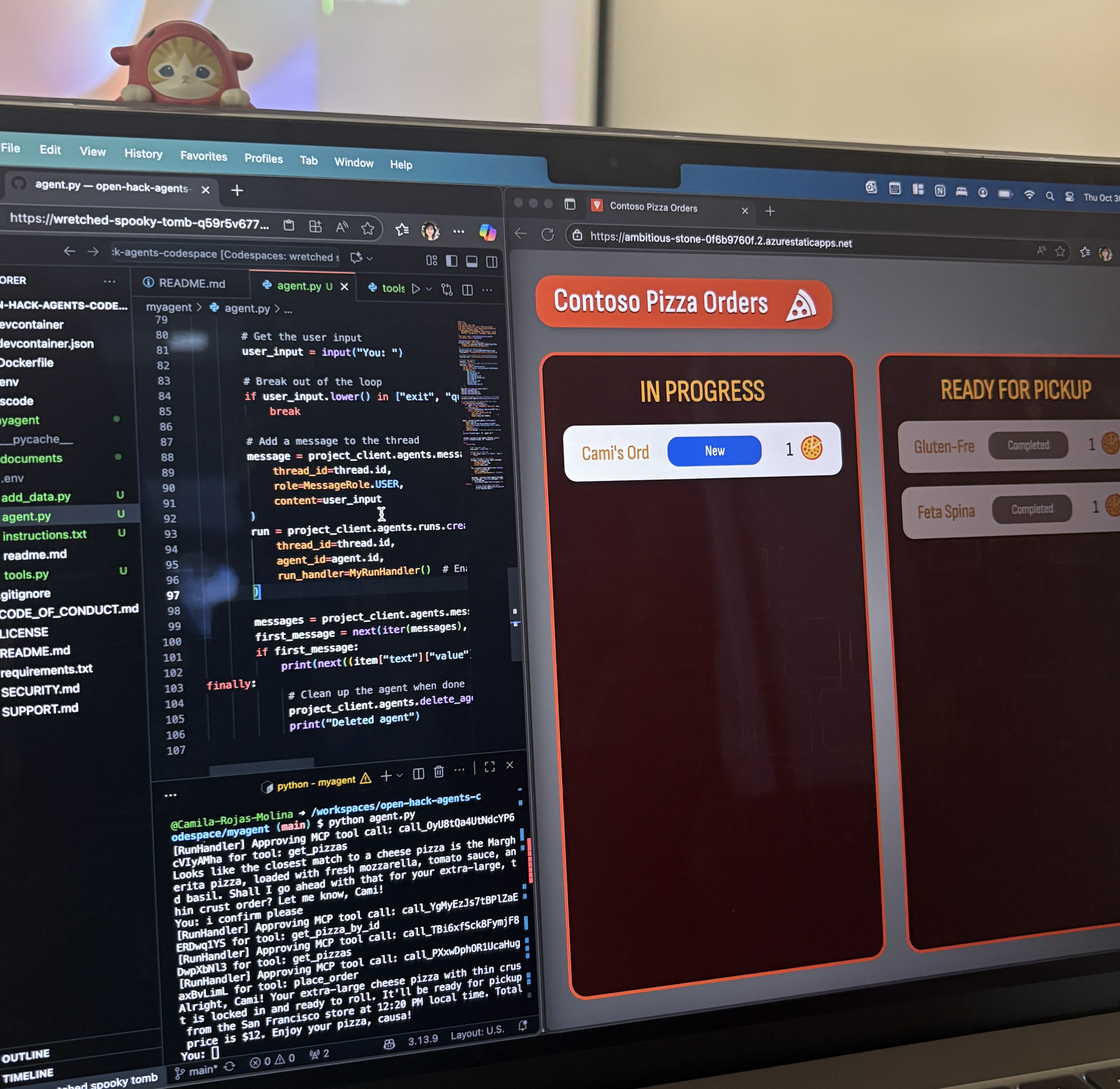Expand the myagent breadcrumb above the code
This screenshot has width=1120, height=1089.
click(x=169, y=308)
